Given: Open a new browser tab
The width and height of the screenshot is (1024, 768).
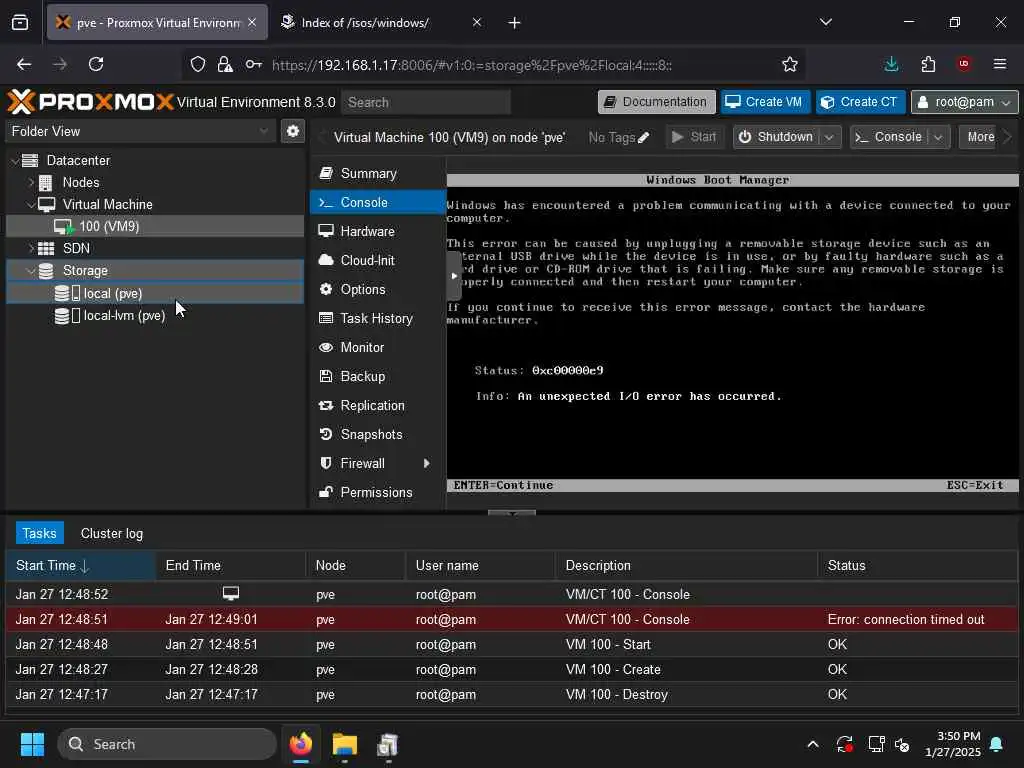Looking at the screenshot, I should click(515, 23).
